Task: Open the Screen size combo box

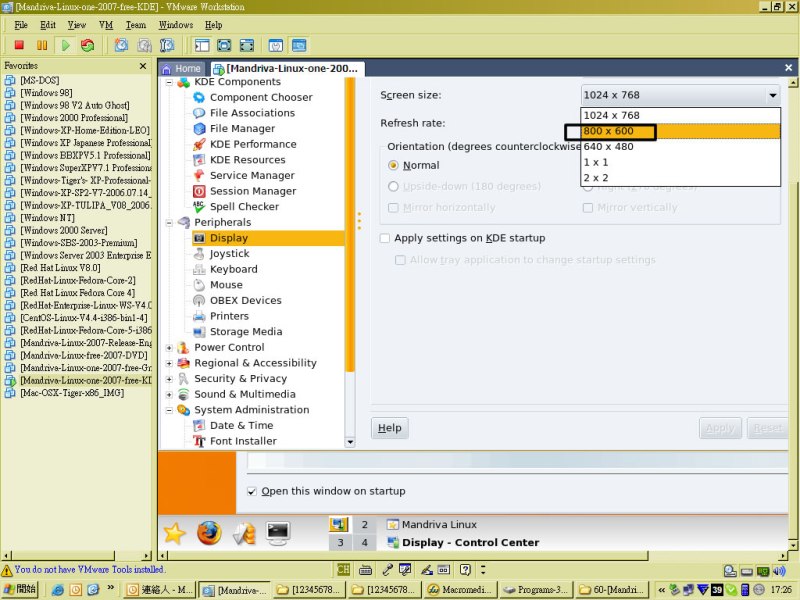Action: [681, 95]
